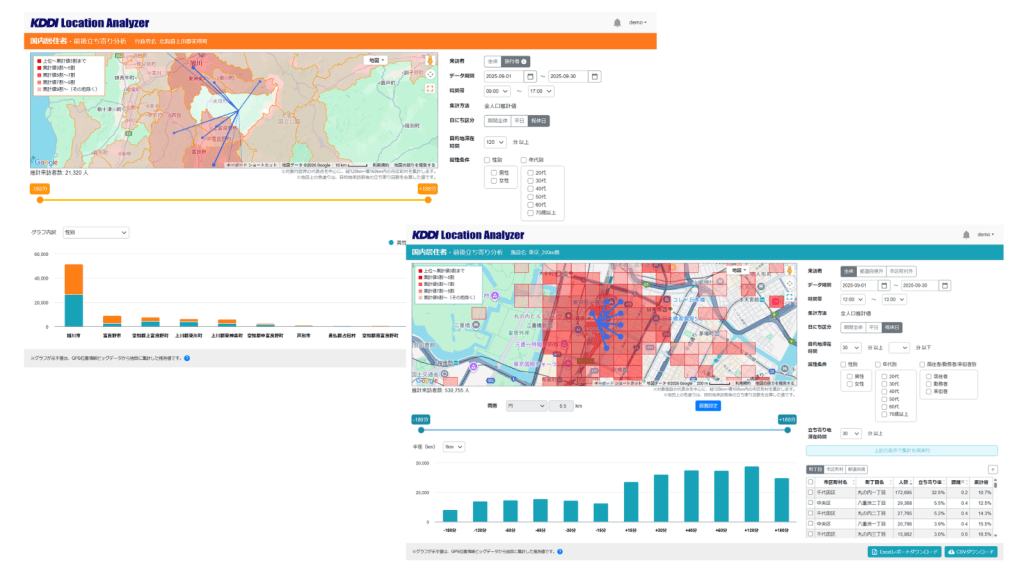Enable 性別 checkbox in the orange window
Screen dimensions: 1024x576
click(487, 160)
